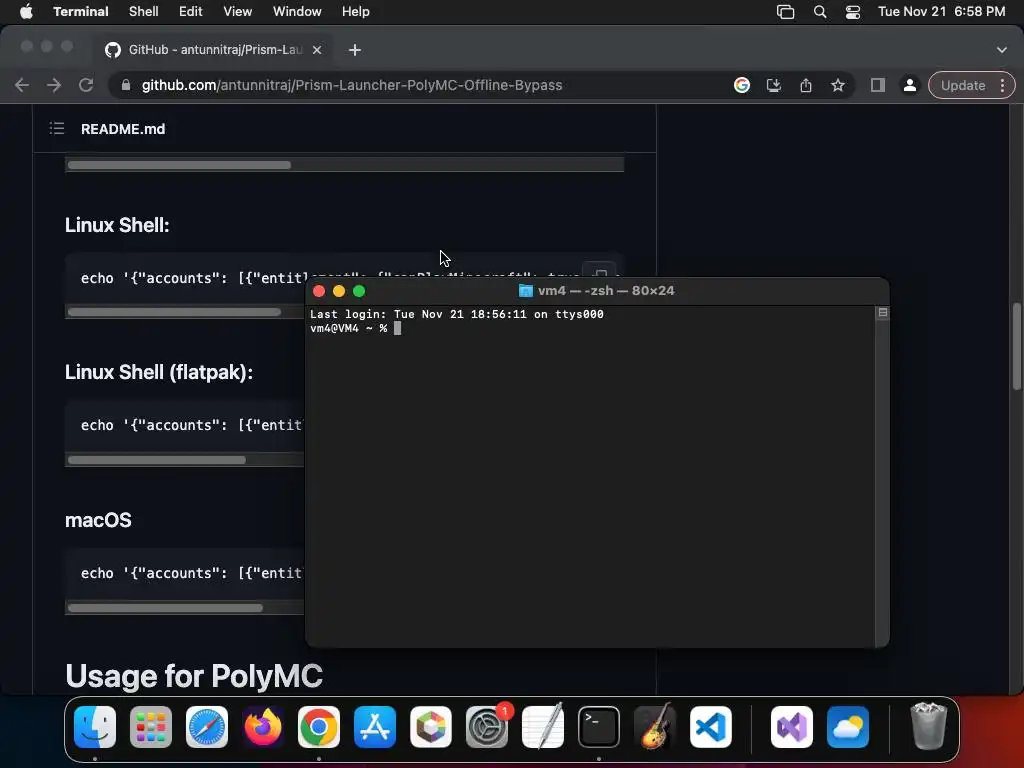Open App Store from the Dock
Viewport: 1024px width, 768px height.
tap(375, 727)
